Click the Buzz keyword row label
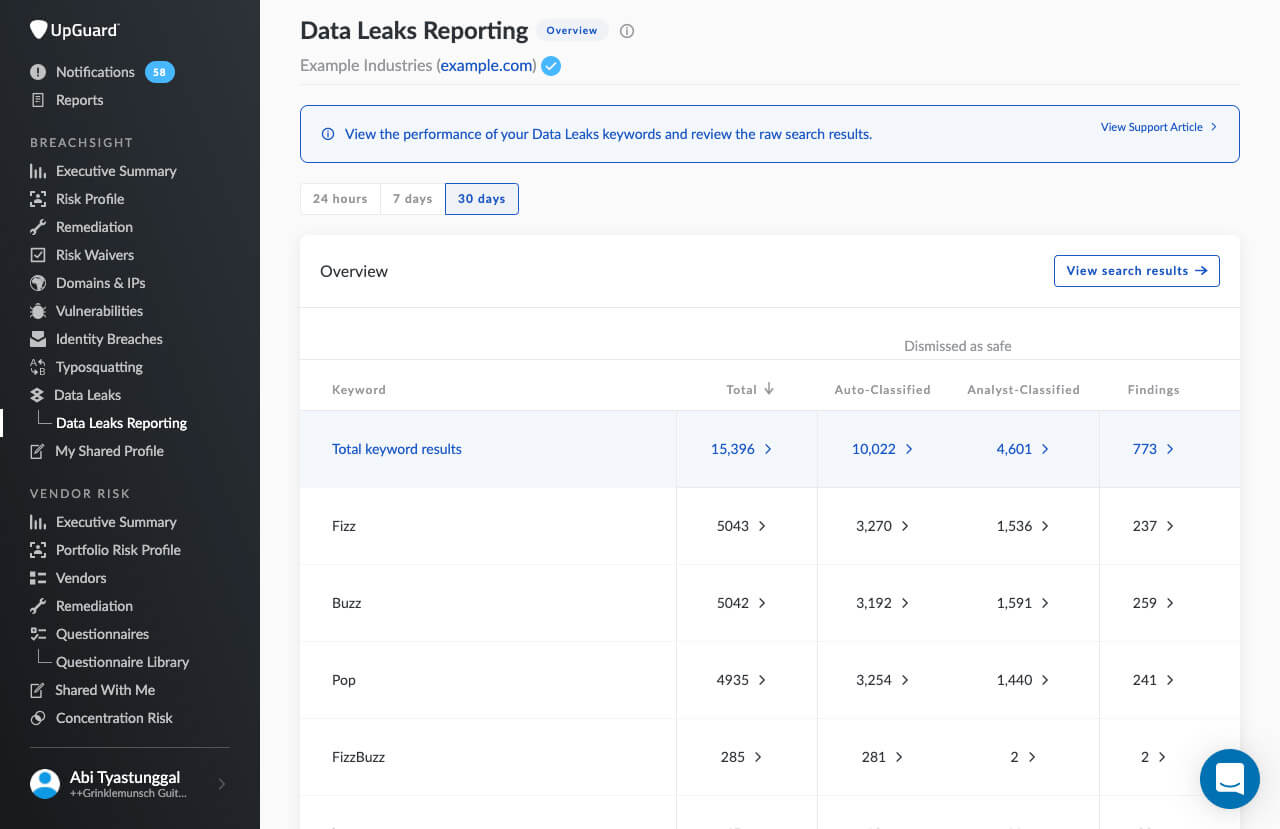This screenshot has height=829, width=1280. pyautogui.click(x=347, y=603)
